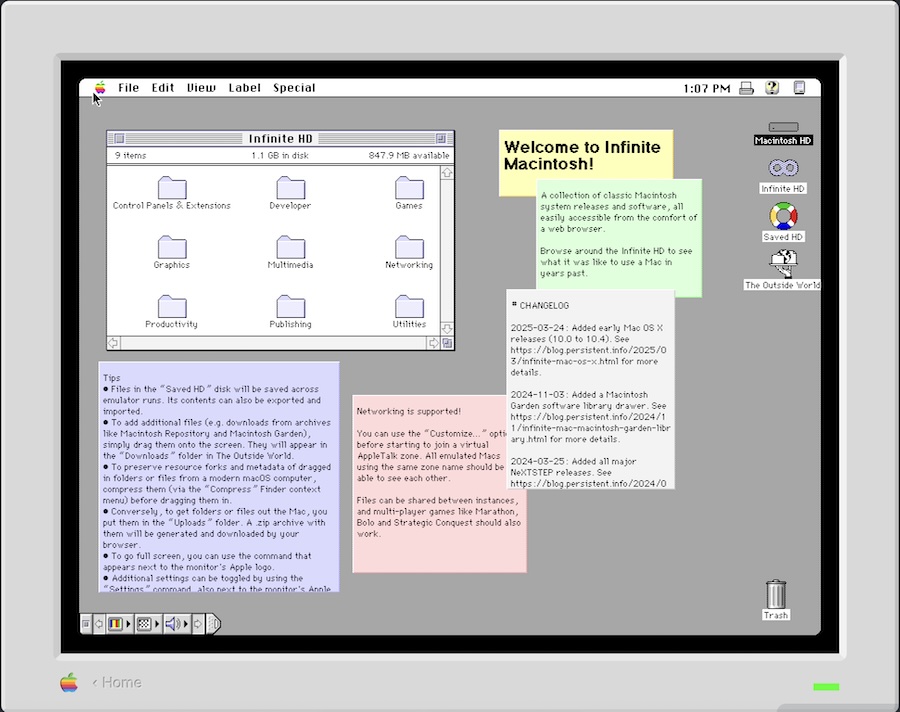Screen dimensions: 900x712
Task: Click the Trash can icon
Action: pyautogui.click(x=776, y=594)
